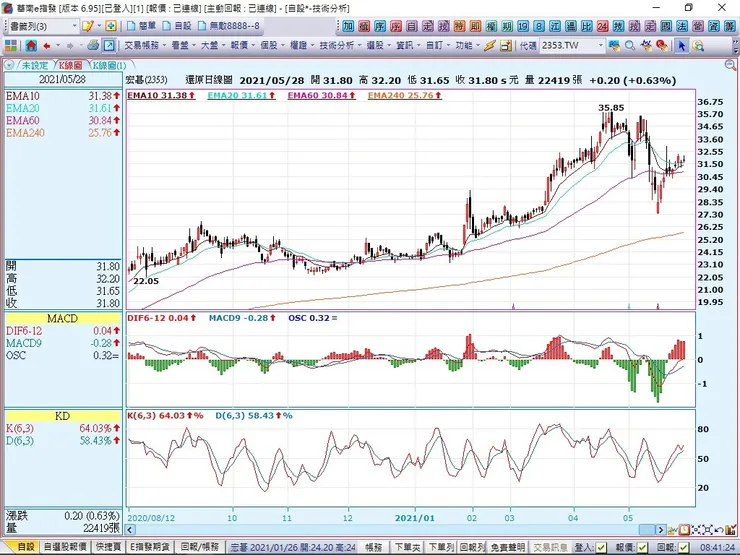740x555 pixels.
Task: Click the red 24 toolbar icon
Action: tap(602, 26)
